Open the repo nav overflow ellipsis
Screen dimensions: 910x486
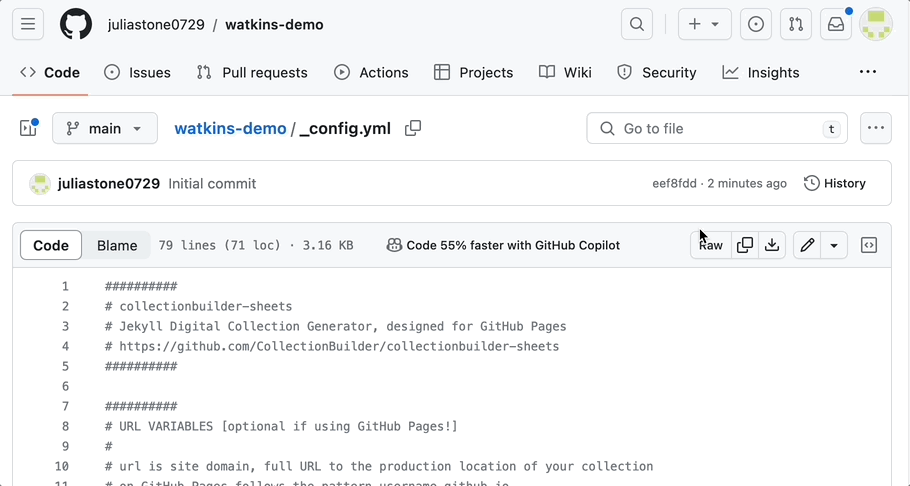[x=868, y=72]
